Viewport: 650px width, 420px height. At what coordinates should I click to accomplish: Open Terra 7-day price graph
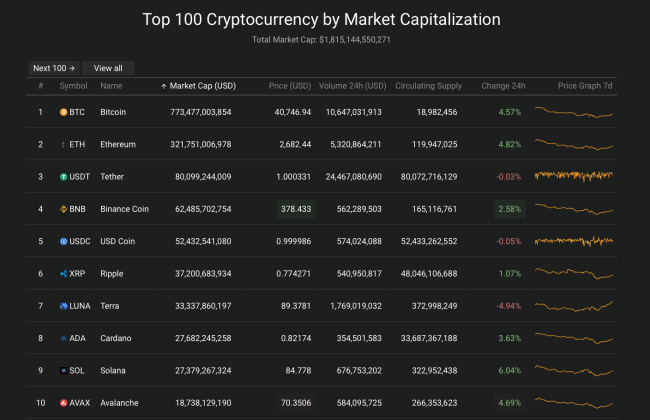click(574, 306)
